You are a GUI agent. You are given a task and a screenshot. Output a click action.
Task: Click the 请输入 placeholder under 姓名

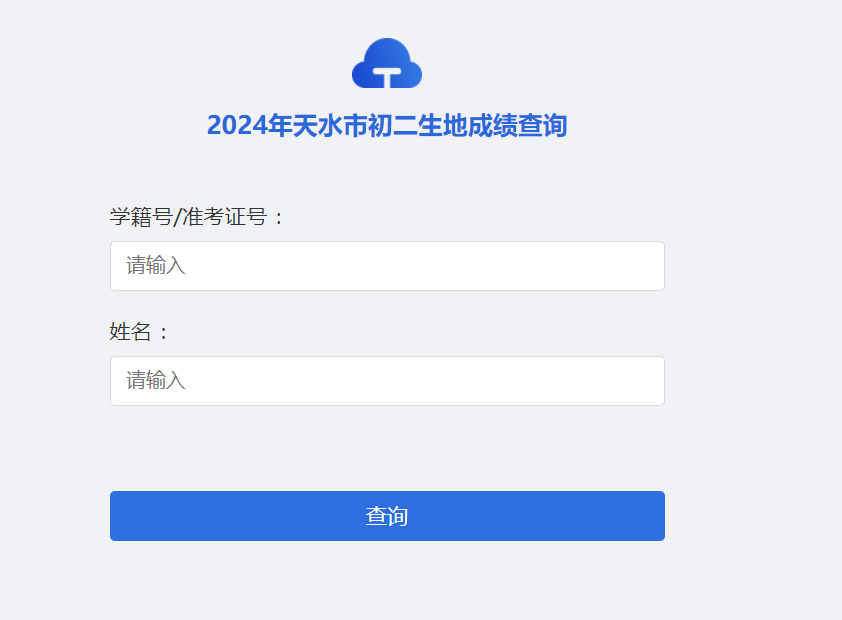(156, 381)
